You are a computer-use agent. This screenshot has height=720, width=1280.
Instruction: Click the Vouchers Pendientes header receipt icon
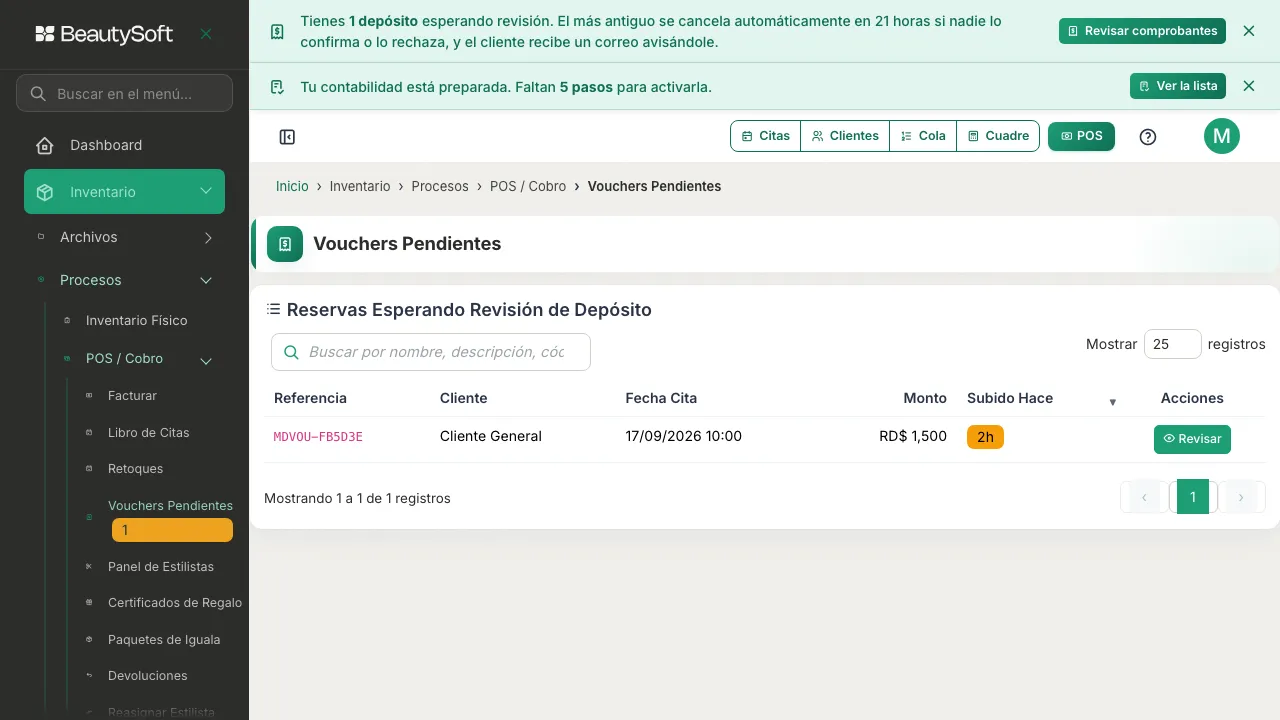pos(285,244)
